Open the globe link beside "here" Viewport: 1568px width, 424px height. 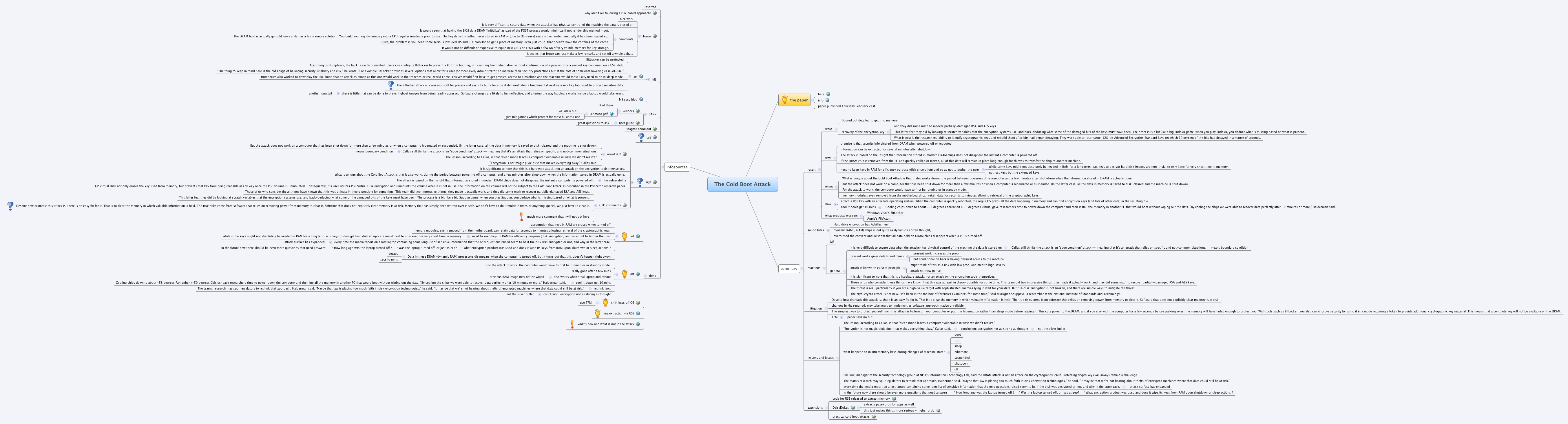point(828,94)
